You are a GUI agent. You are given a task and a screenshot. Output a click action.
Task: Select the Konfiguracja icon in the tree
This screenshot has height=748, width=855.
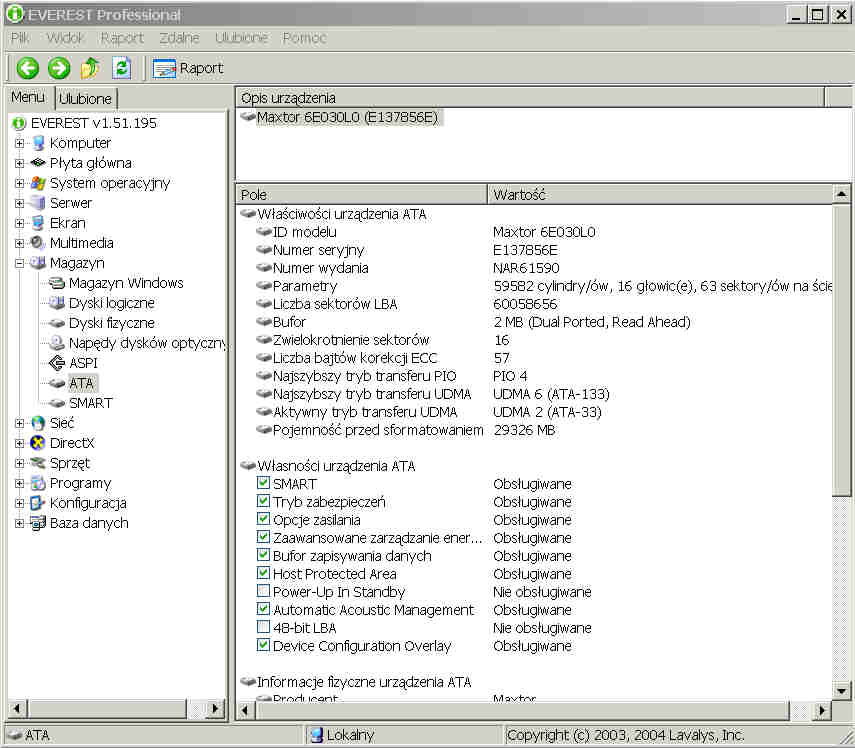tap(38, 503)
